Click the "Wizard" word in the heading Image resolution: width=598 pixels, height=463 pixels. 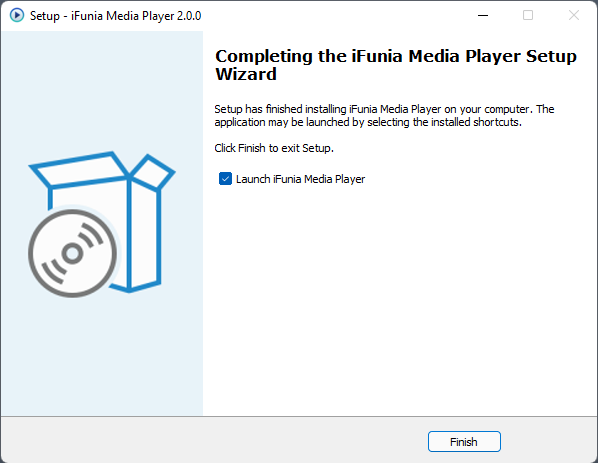[x=246, y=74]
